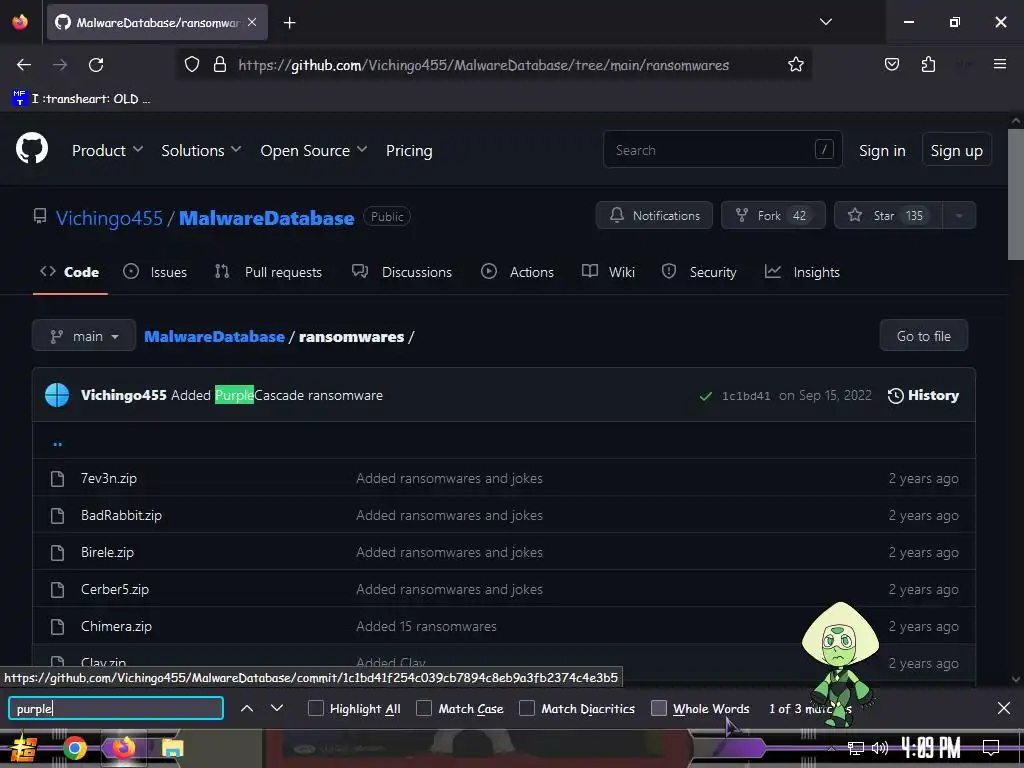
Task: Click the Sign up button
Action: pyautogui.click(x=956, y=150)
